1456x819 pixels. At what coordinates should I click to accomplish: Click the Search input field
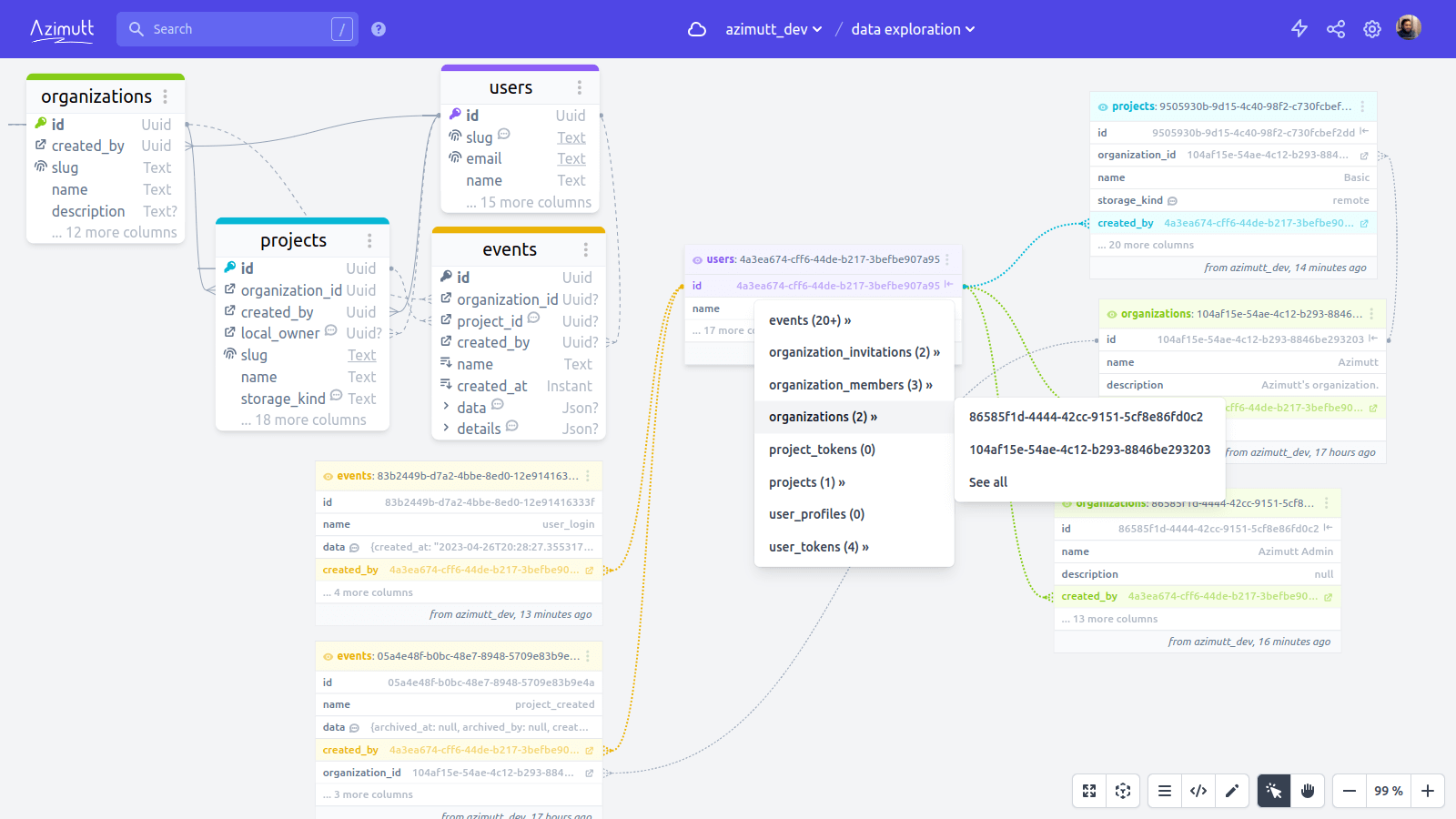coord(237,29)
